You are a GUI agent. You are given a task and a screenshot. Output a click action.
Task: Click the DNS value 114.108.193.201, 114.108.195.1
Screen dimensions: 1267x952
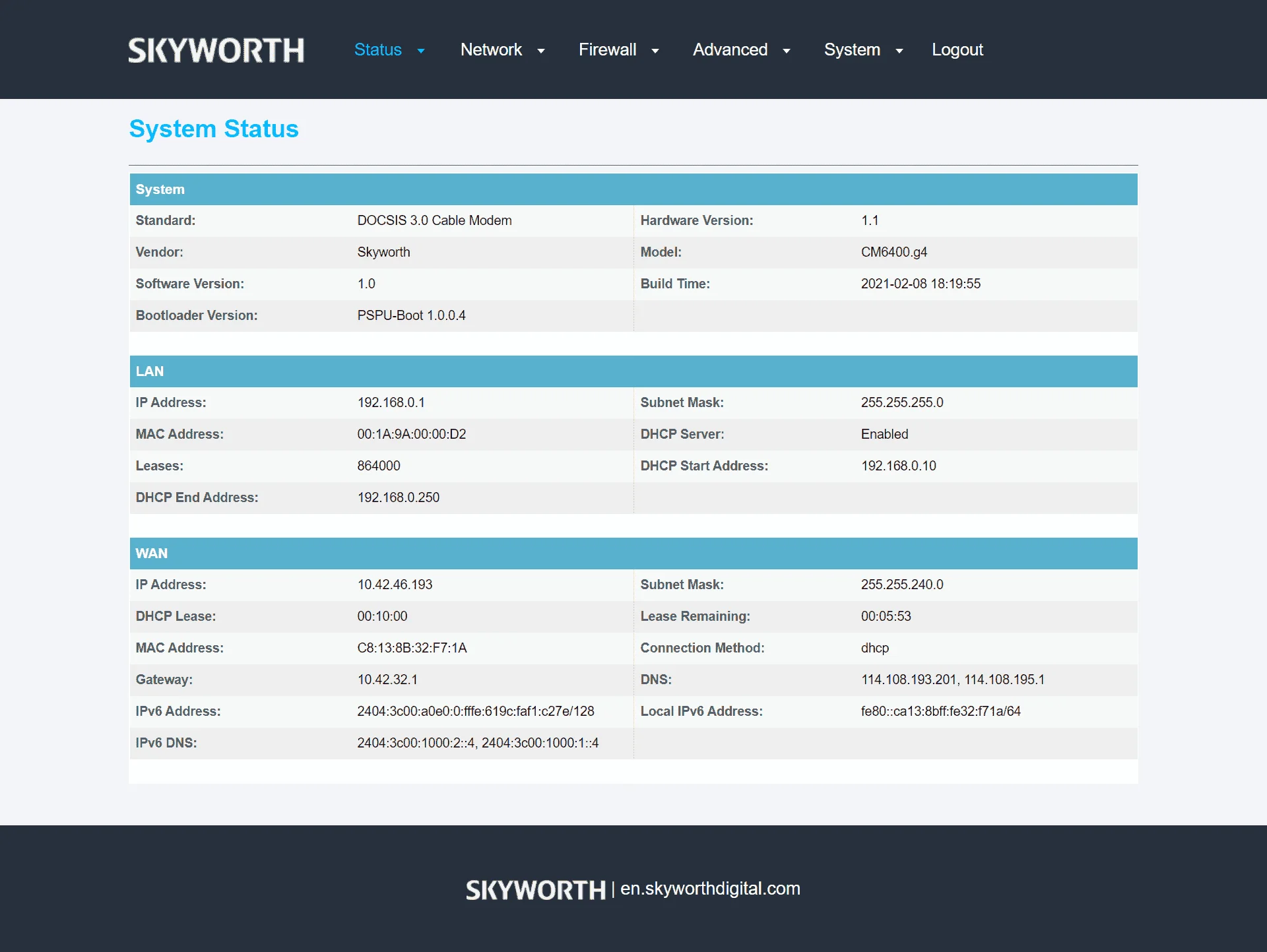coord(953,680)
